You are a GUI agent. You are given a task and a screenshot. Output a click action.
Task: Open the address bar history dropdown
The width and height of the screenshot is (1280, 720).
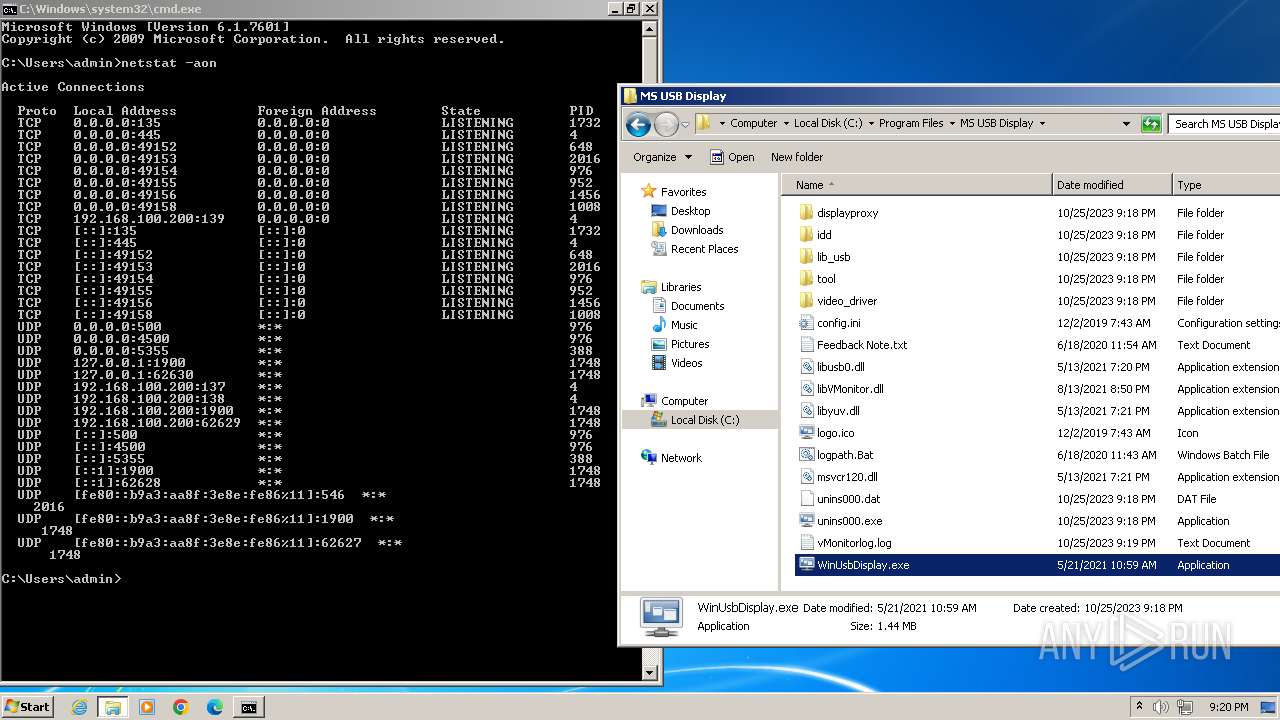(x=1126, y=123)
